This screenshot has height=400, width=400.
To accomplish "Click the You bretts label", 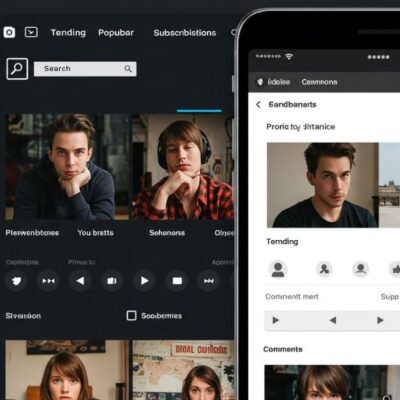I will pos(95,233).
